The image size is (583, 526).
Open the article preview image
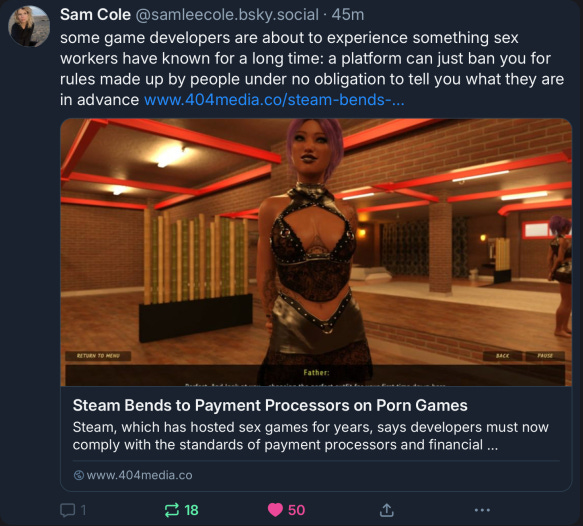coord(316,252)
